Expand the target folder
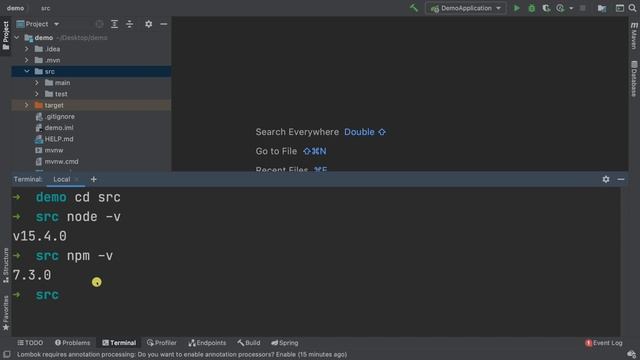The image size is (640, 360). click(27, 105)
